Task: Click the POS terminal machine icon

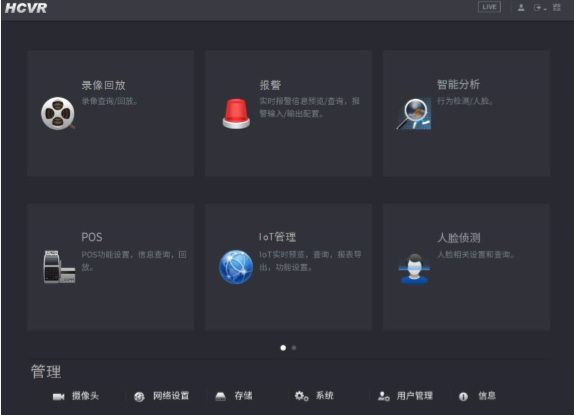Action: coord(59,267)
